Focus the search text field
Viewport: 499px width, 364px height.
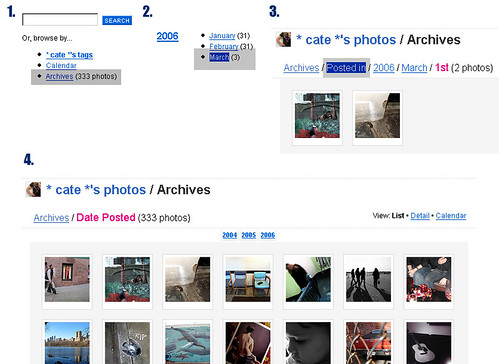click(60, 20)
